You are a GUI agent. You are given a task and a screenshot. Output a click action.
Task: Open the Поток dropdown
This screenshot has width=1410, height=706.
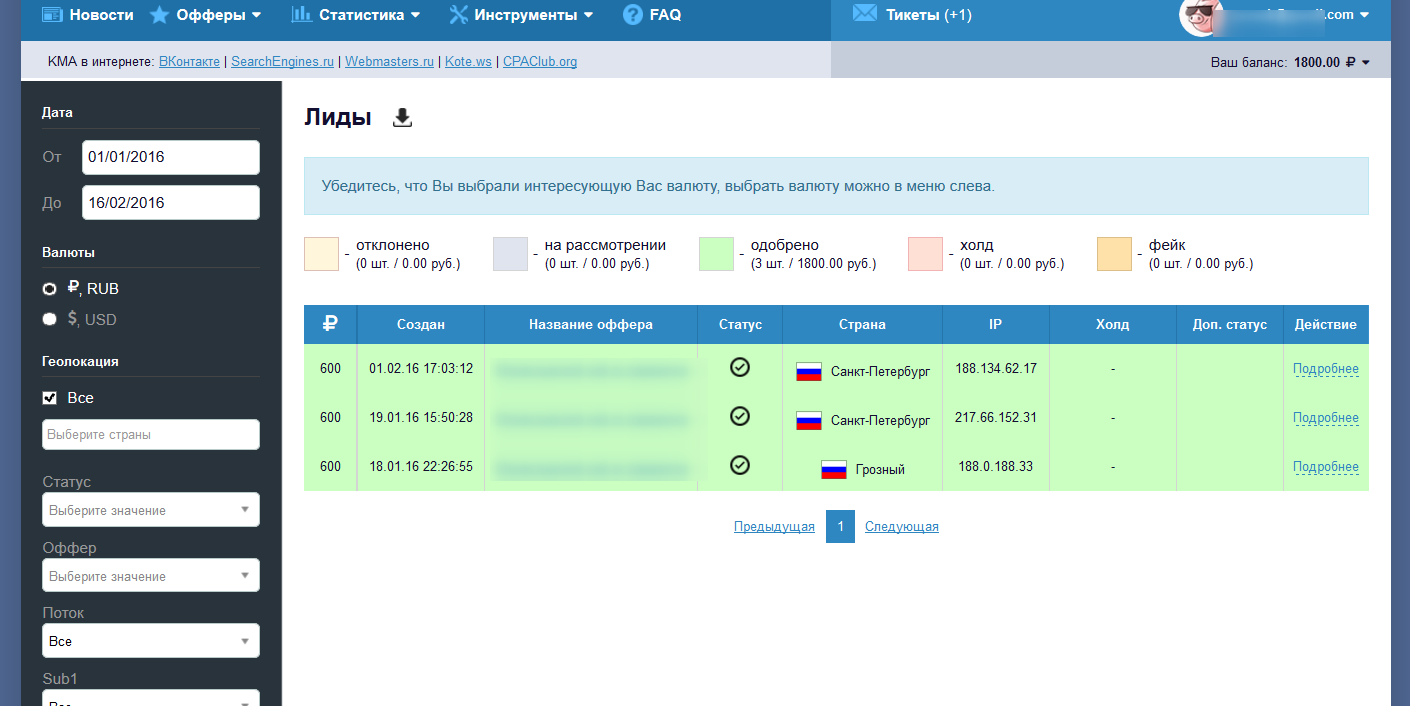[151, 641]
